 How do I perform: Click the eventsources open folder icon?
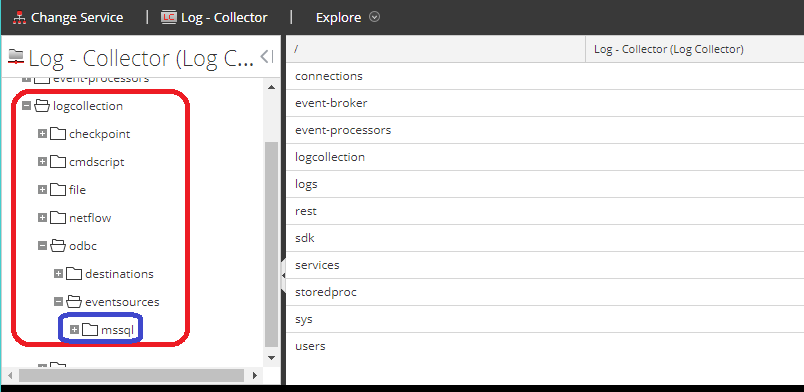coord(74,302)
